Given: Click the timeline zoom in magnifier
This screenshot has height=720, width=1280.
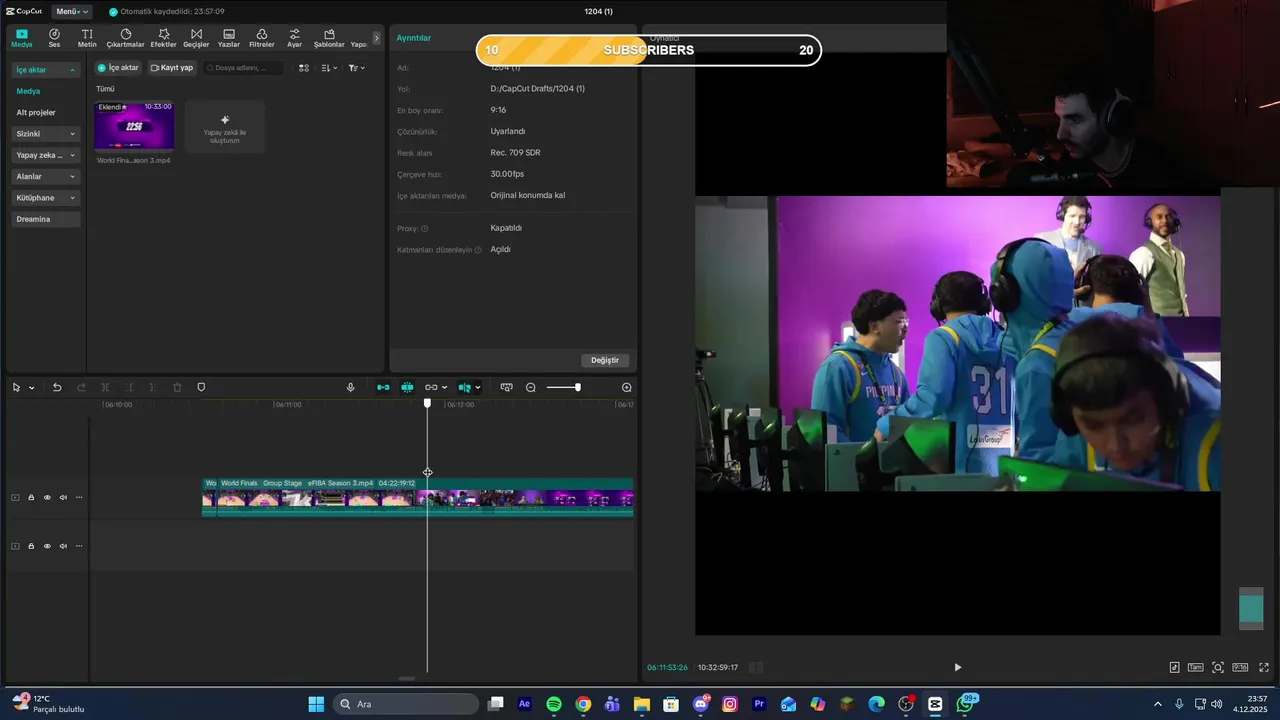Looking at the screenshot, I should coord(627,387).
